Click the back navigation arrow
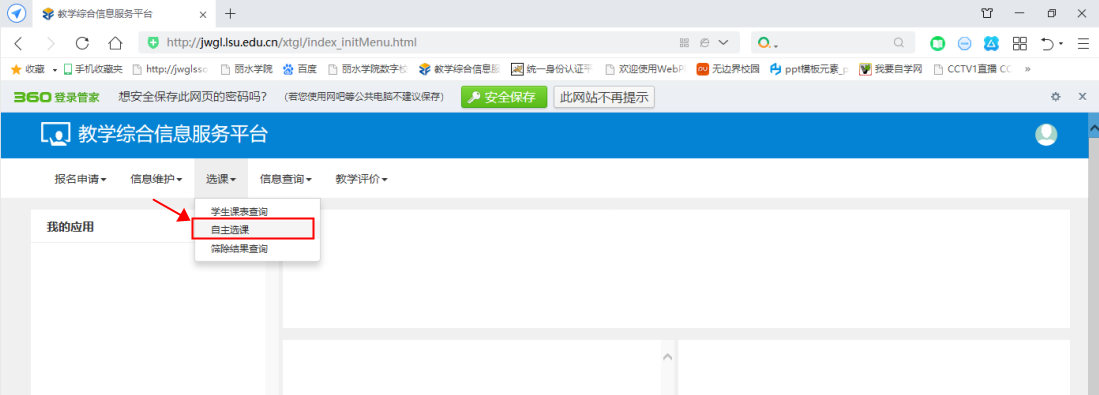The image size is (1099, 395). coord(18,43)
